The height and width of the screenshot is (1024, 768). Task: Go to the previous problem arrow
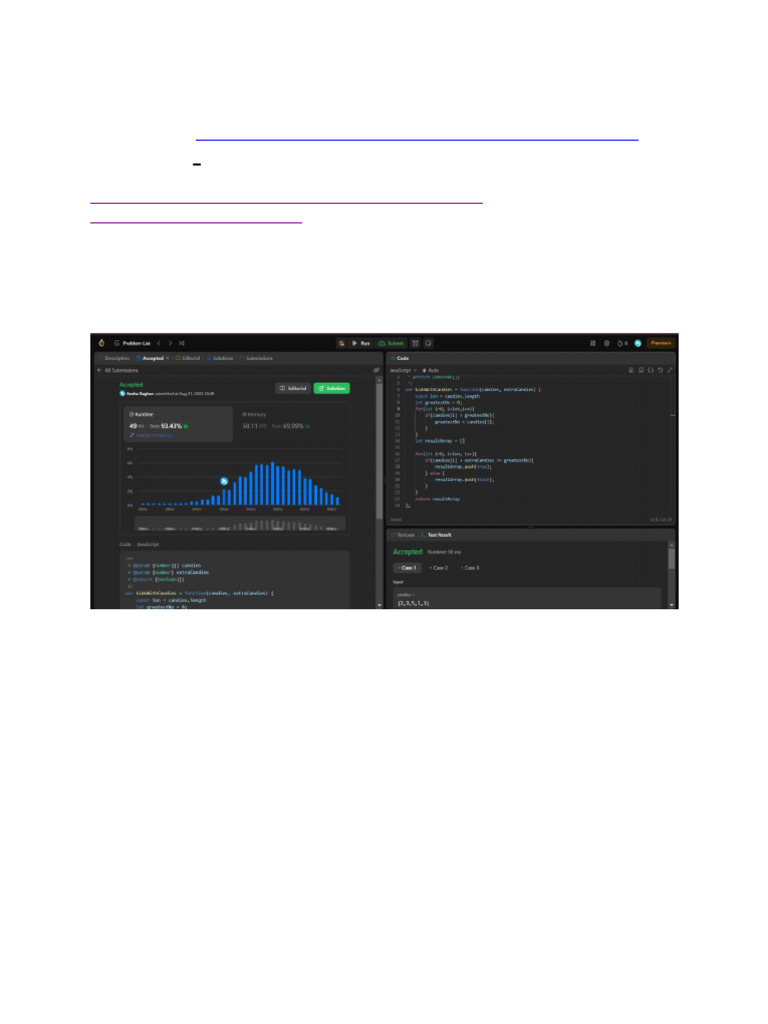[x=159, y=343]
